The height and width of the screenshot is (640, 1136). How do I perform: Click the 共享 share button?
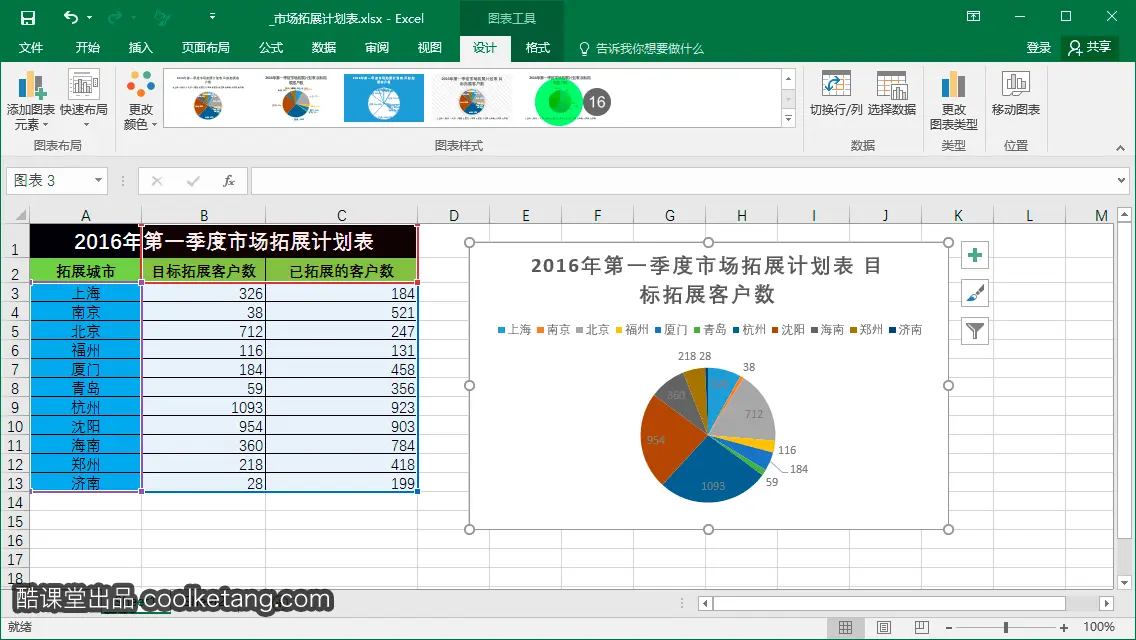pos(1090,47)
